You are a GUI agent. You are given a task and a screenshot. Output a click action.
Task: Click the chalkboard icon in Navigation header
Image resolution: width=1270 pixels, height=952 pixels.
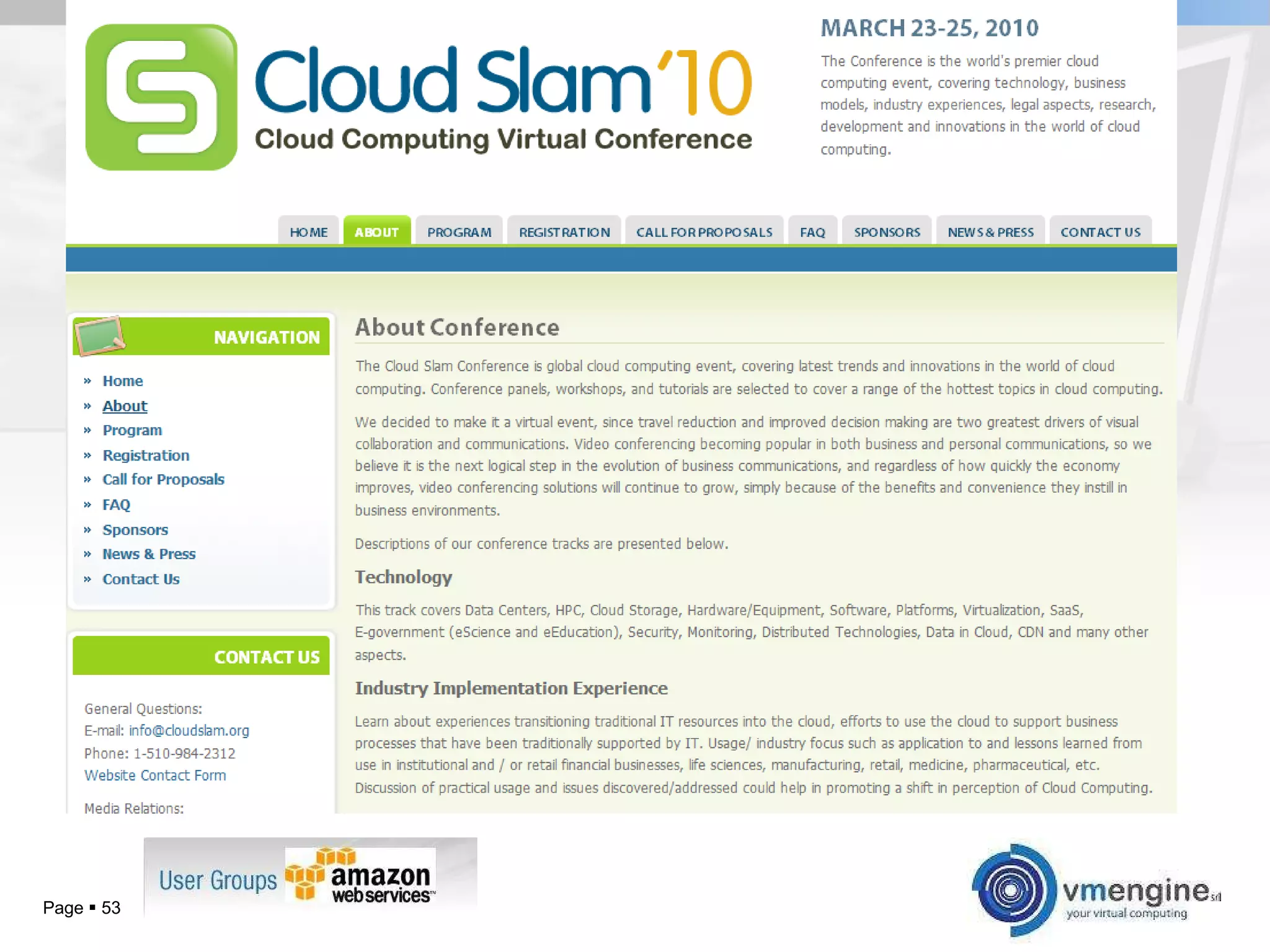(99, 335)
